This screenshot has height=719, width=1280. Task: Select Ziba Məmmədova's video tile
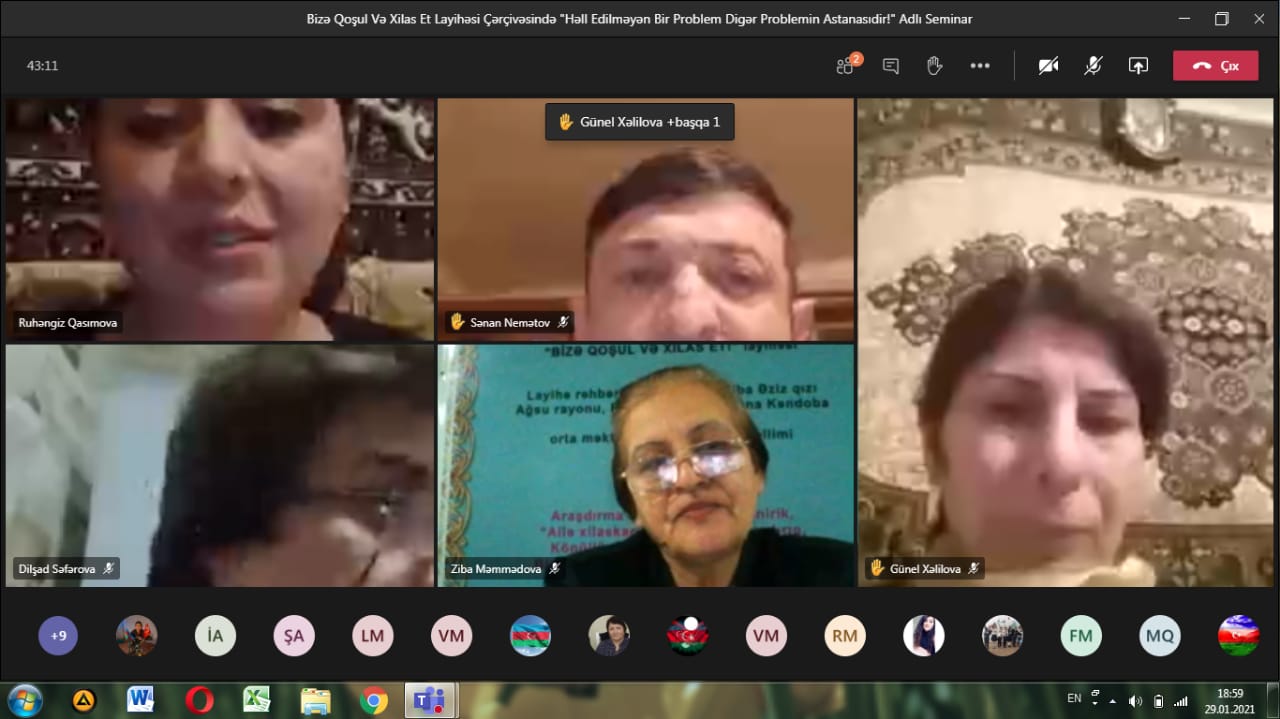(x=646, y=465)
